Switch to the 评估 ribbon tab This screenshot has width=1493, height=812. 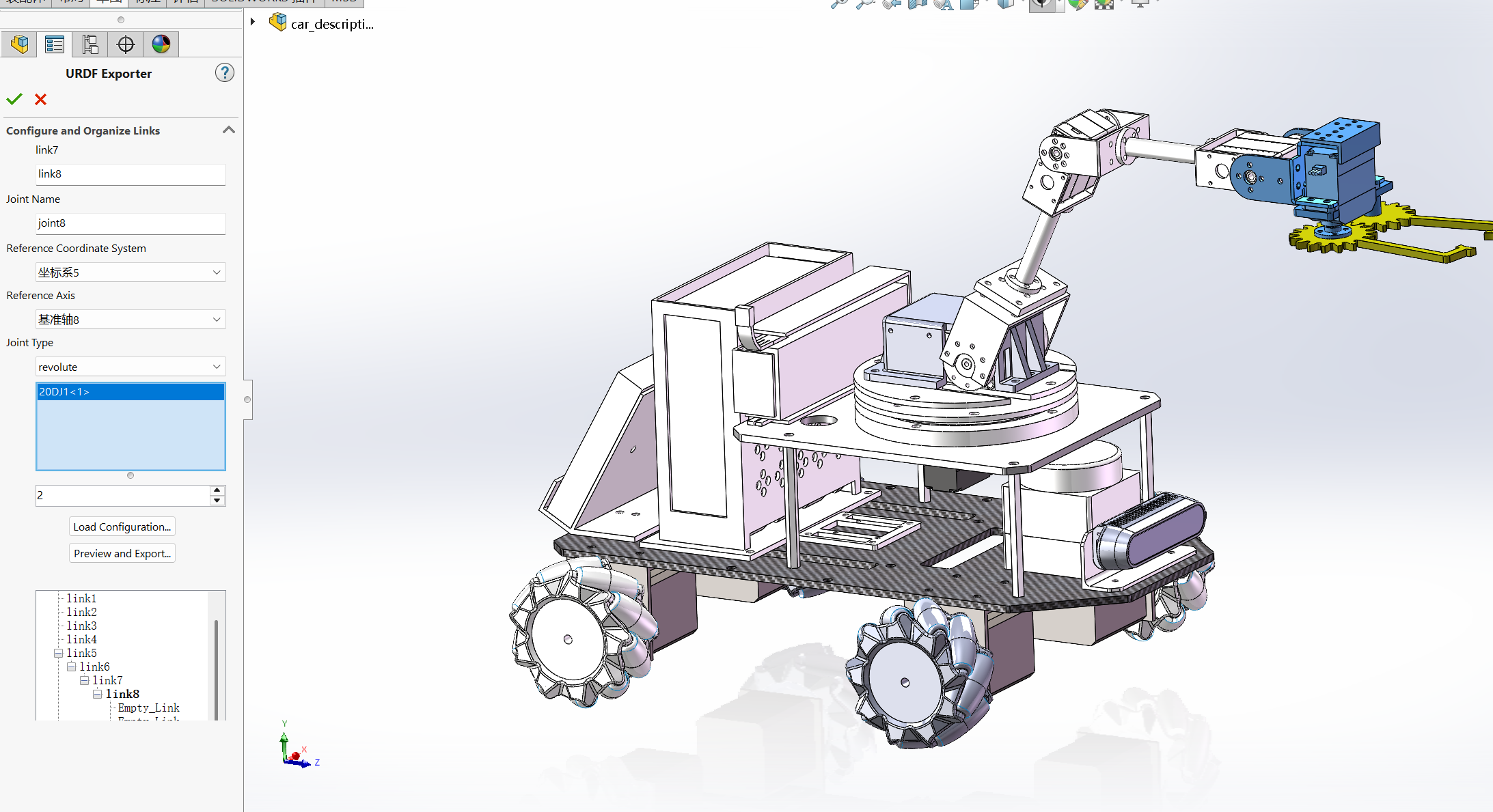[186, 3]
